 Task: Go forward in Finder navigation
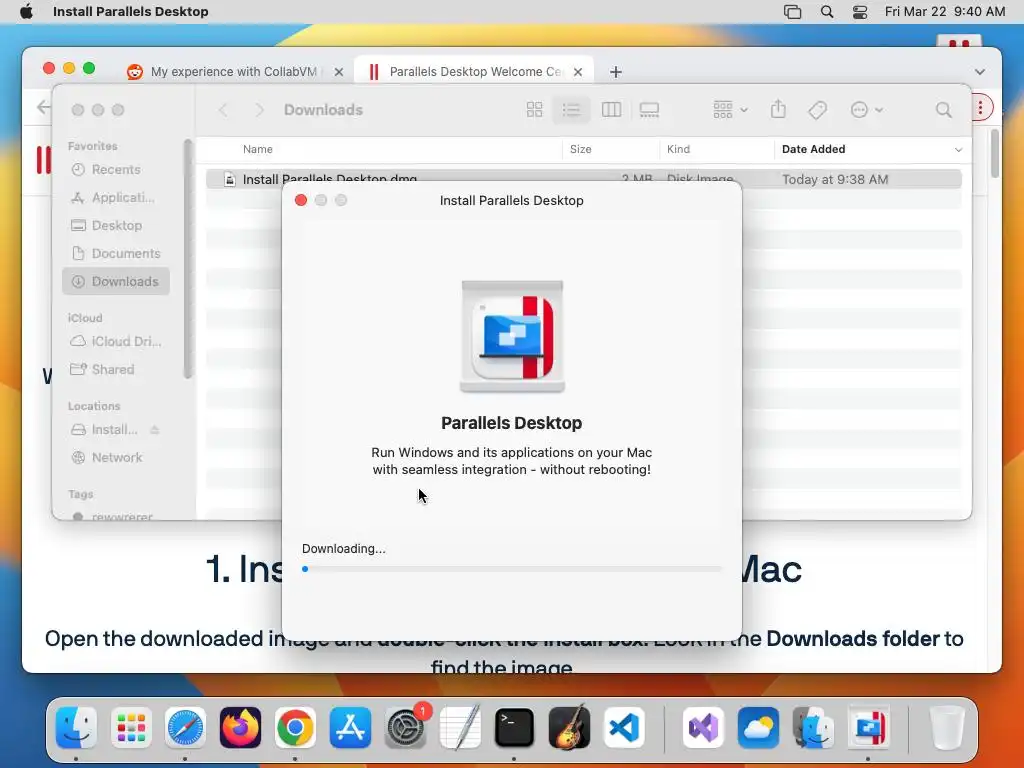(x=259, y=110)
